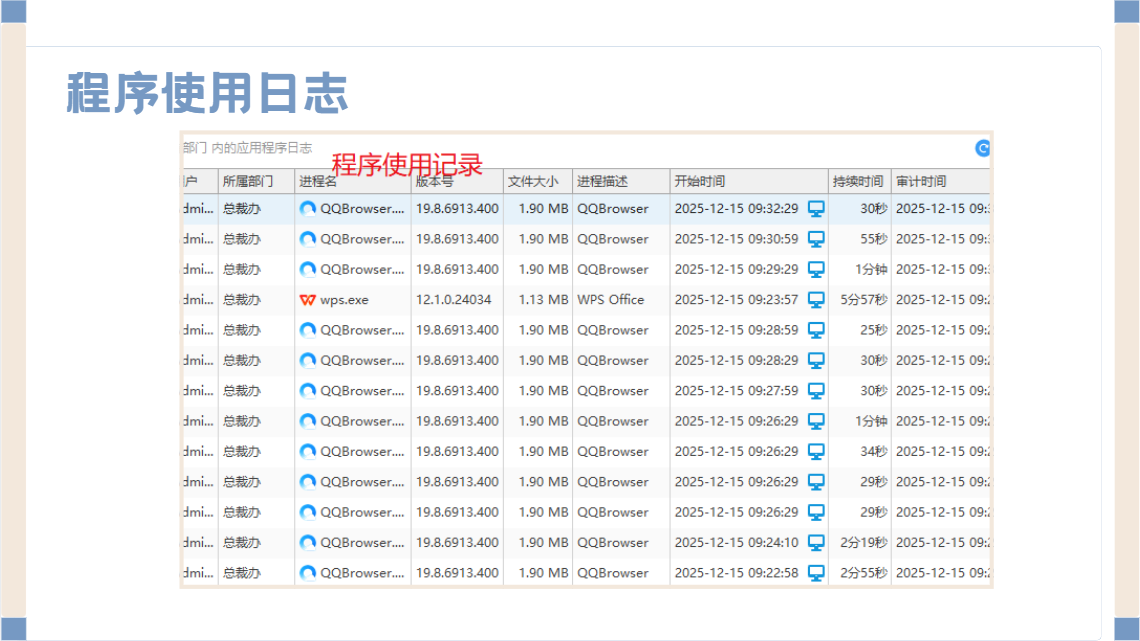
Task: Click the 内的应用程序日志 panel title
Action: pos(261,148)
